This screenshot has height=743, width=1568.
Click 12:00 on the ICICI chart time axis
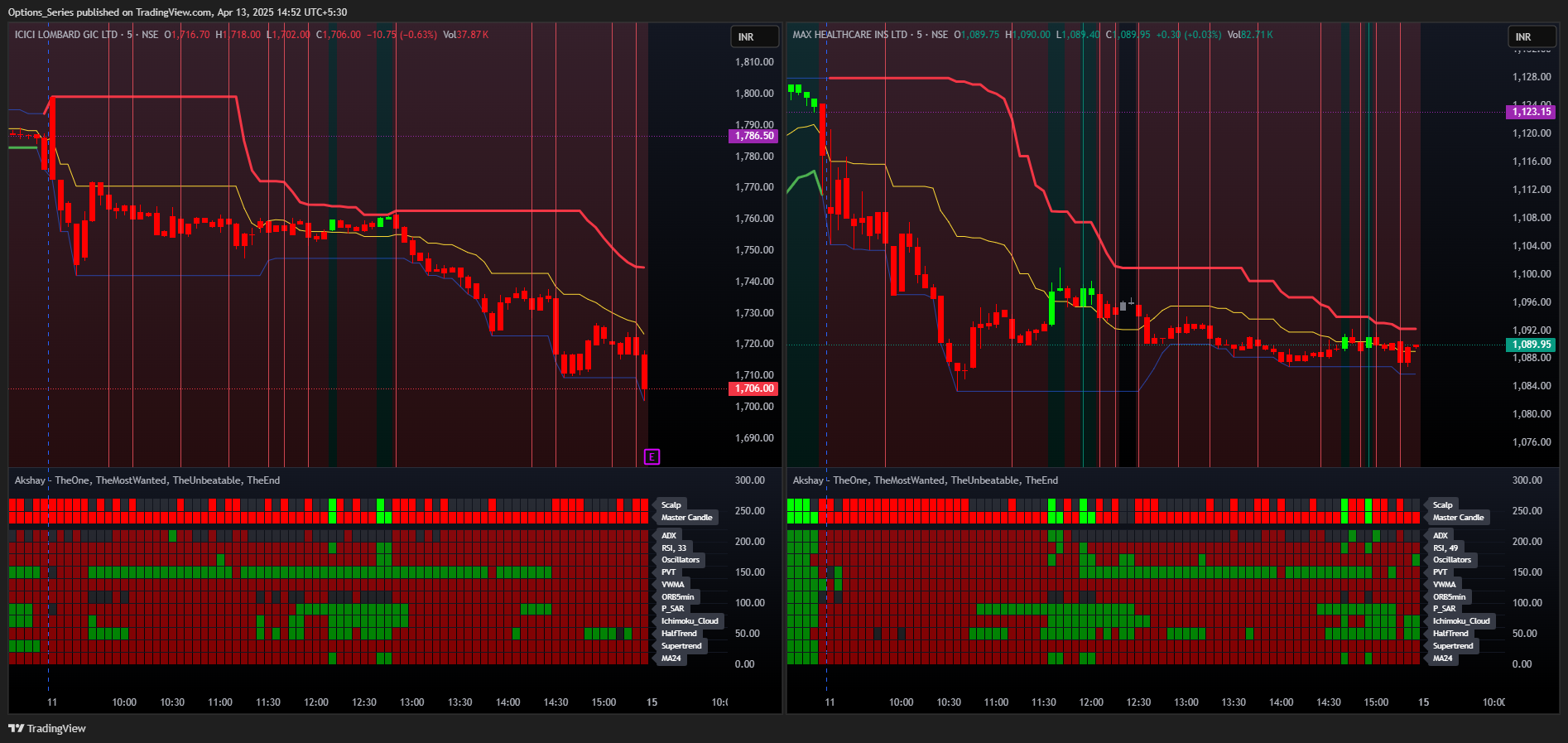[316, 702]
